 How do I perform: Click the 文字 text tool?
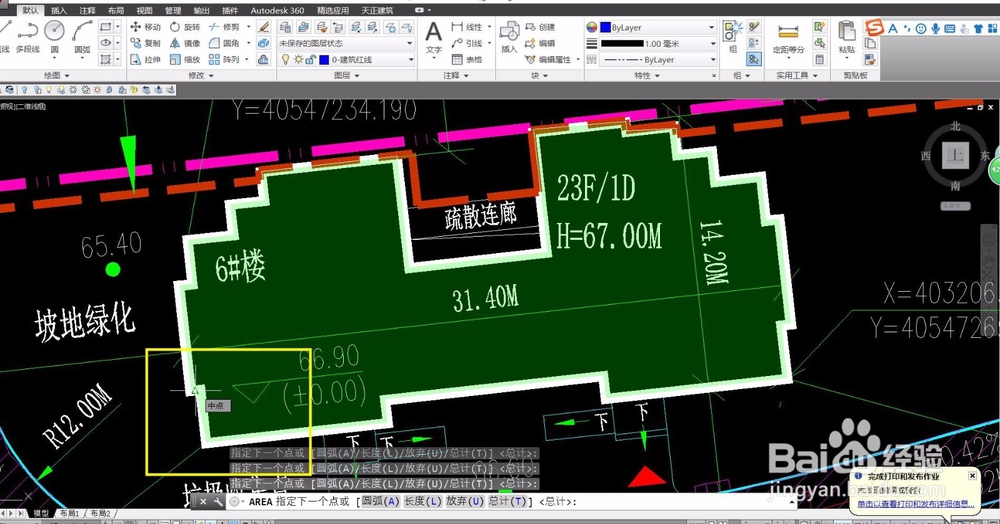pyautogui.click(x=434, y=37)
